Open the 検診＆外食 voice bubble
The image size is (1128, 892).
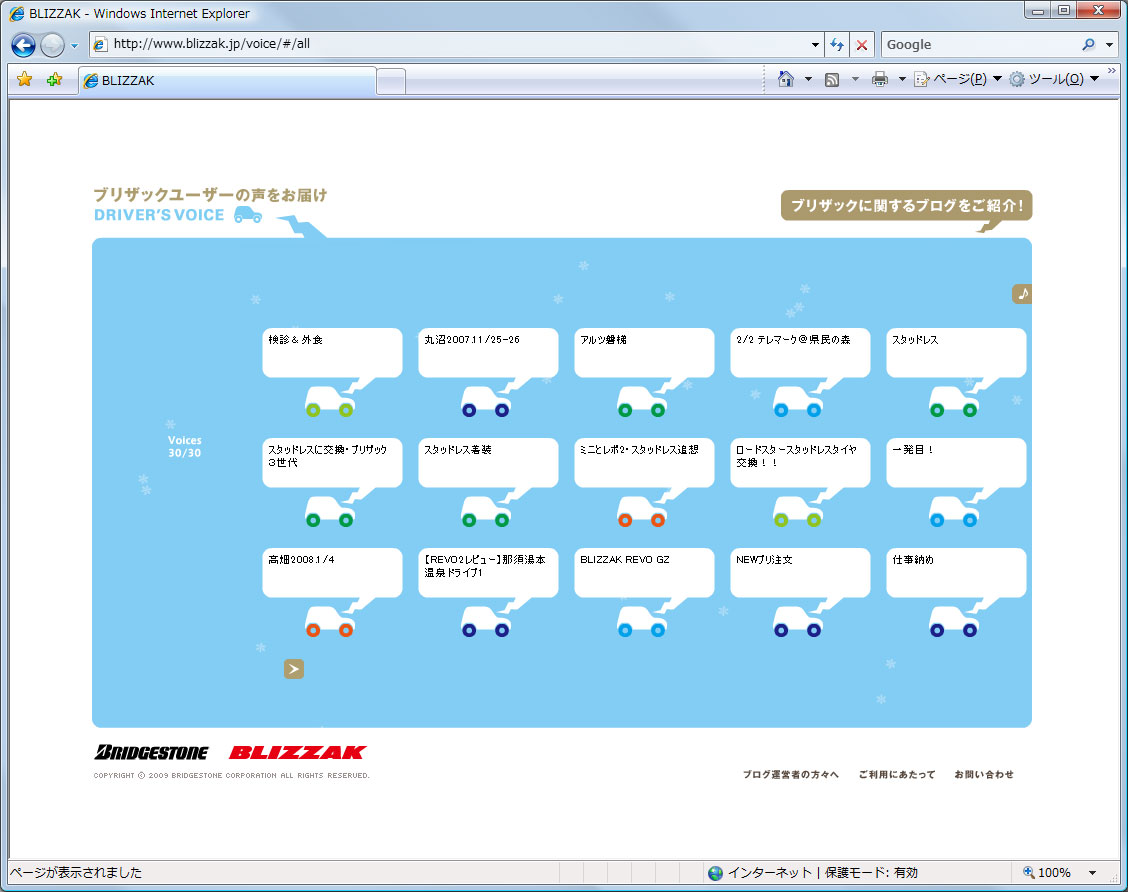pos(332,352)
